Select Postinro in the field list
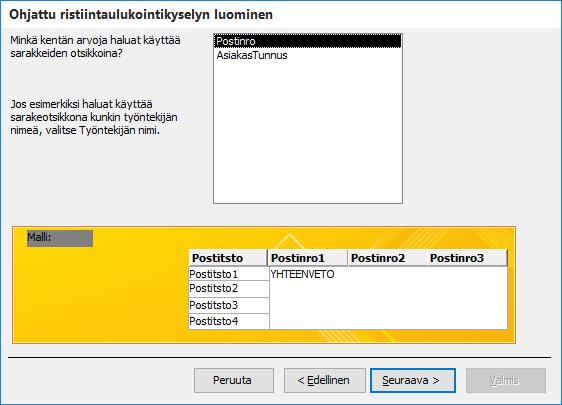The width and height of the screenshot is (562, 405). coord(308,41)
